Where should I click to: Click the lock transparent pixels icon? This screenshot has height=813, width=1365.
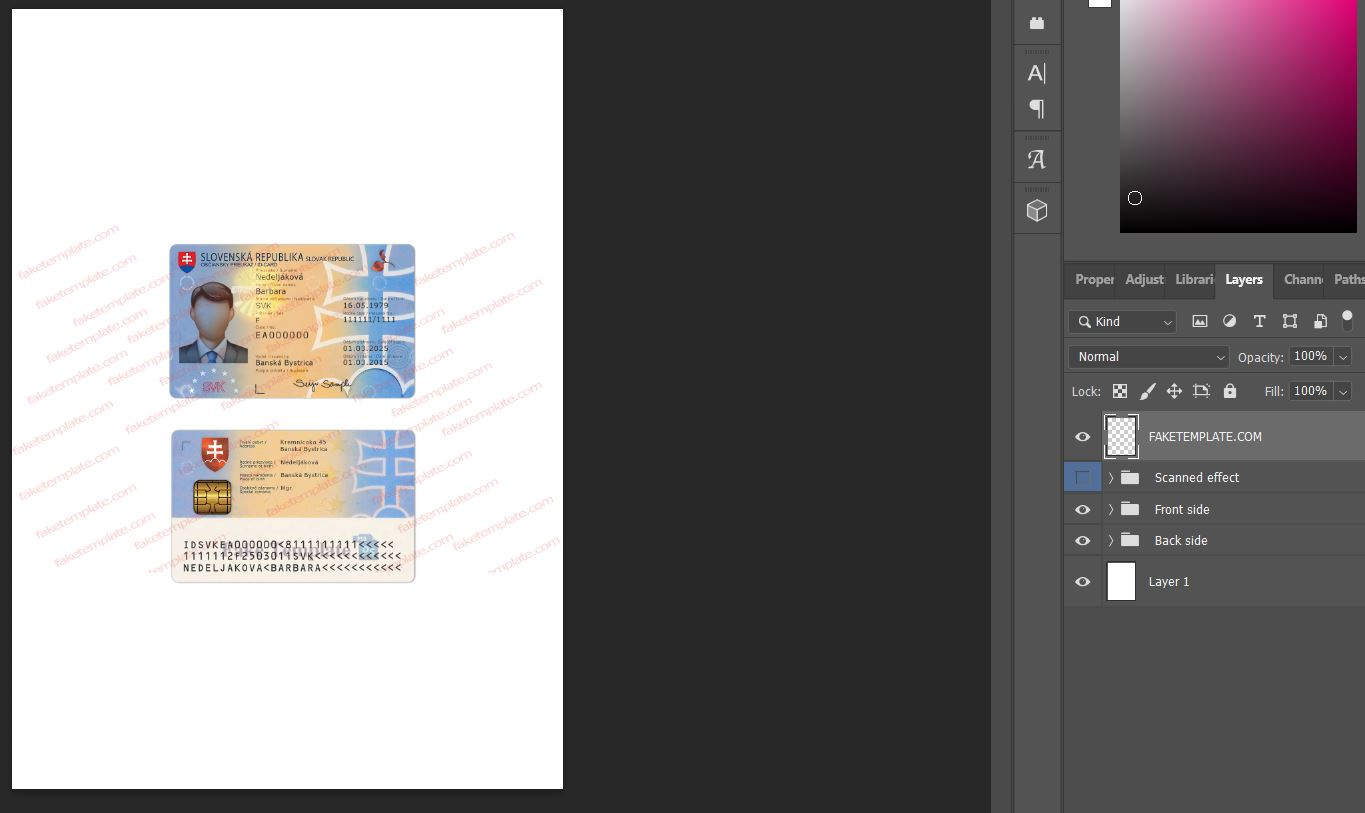[1120, 391]
